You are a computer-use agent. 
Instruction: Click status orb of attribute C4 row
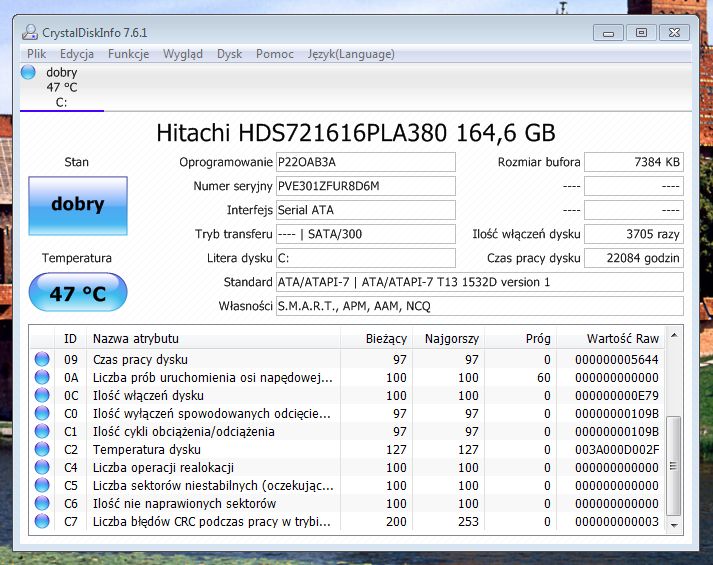[x=42, y=467]
